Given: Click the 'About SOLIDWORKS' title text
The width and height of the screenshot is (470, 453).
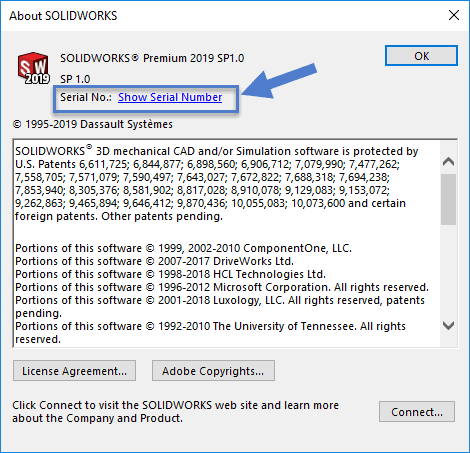Looking at the screenshot, I should 63,16.
